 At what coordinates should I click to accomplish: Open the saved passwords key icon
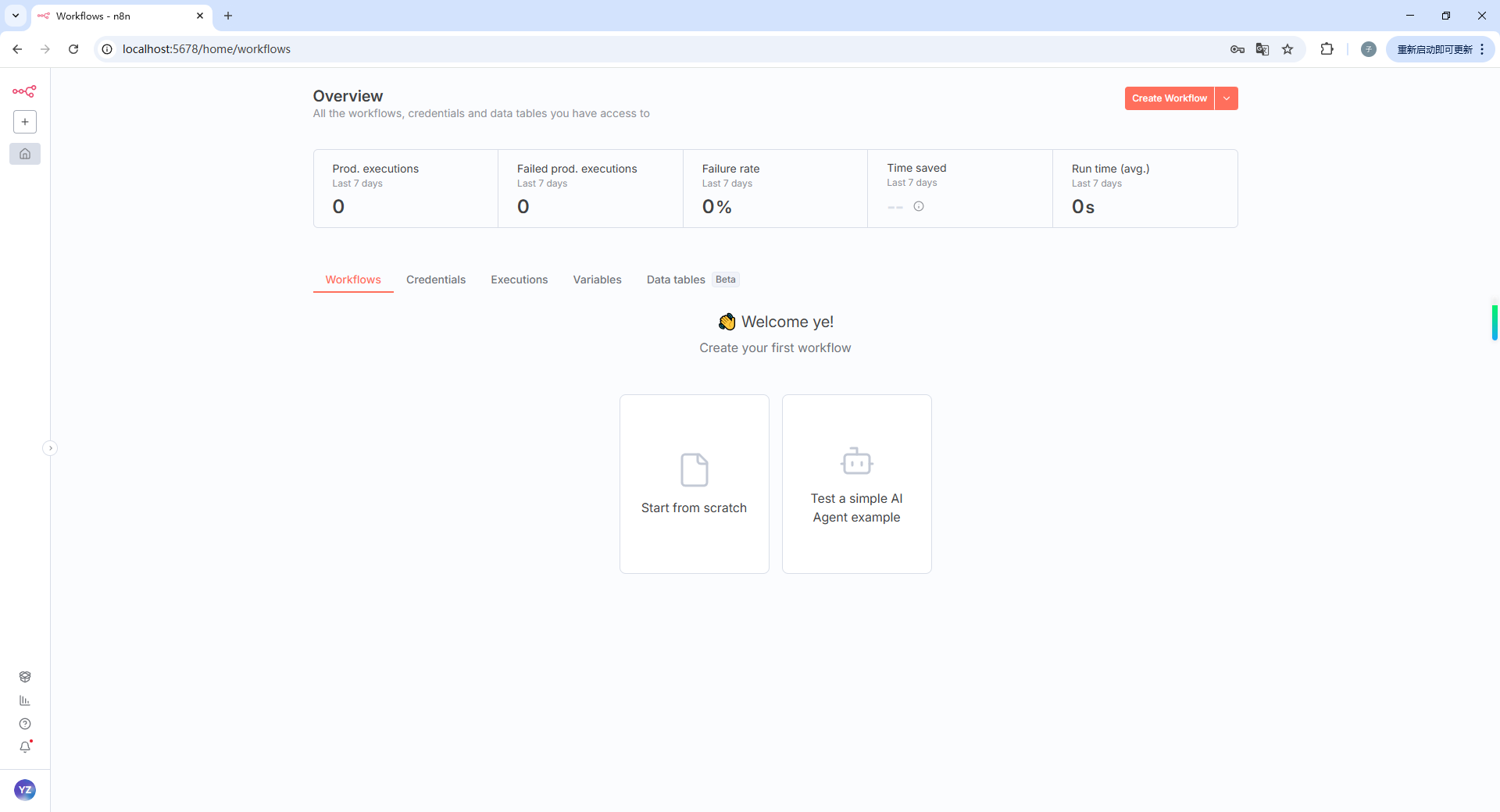tap(1237, 49)
